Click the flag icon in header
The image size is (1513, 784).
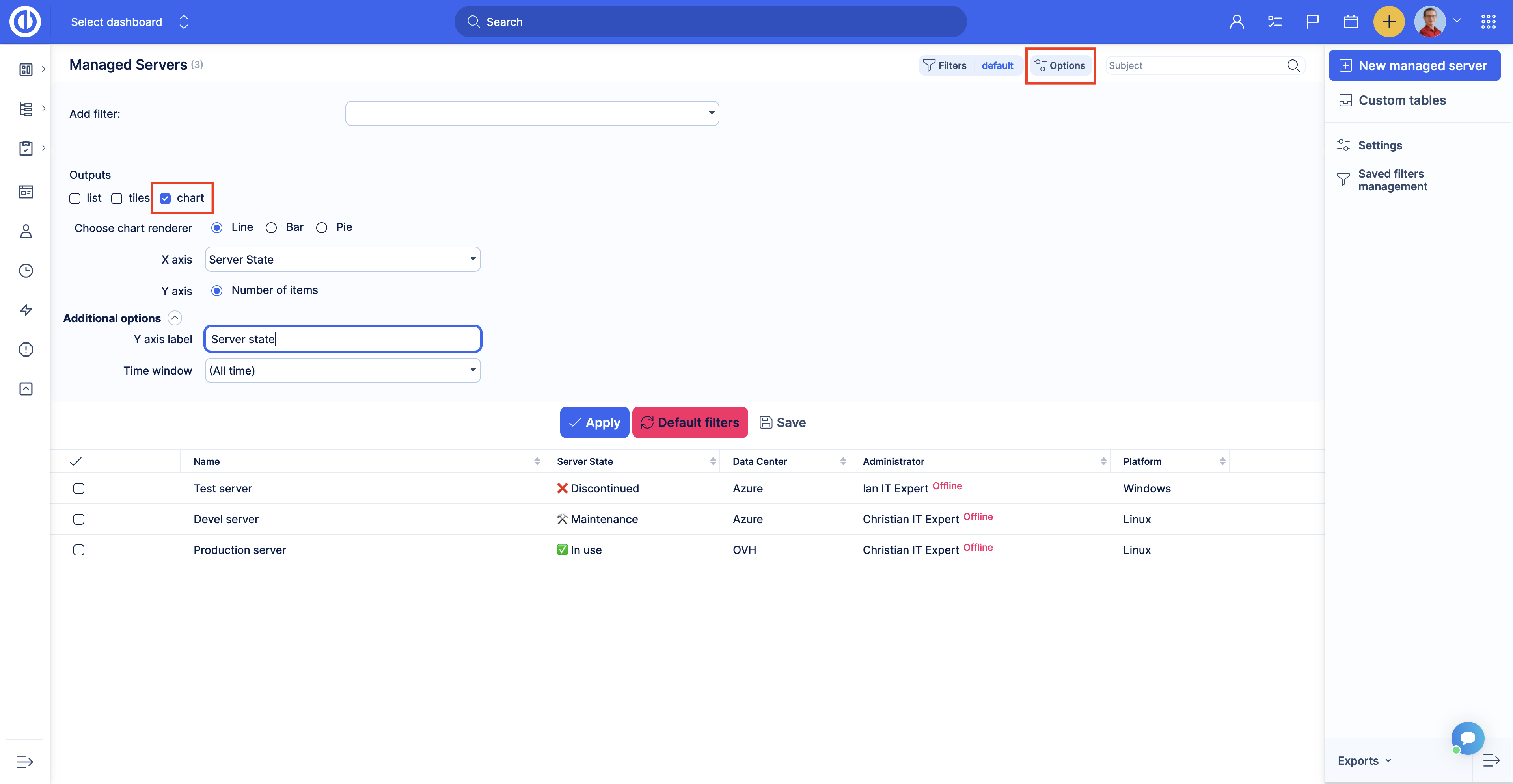[x=1312, y=22]
